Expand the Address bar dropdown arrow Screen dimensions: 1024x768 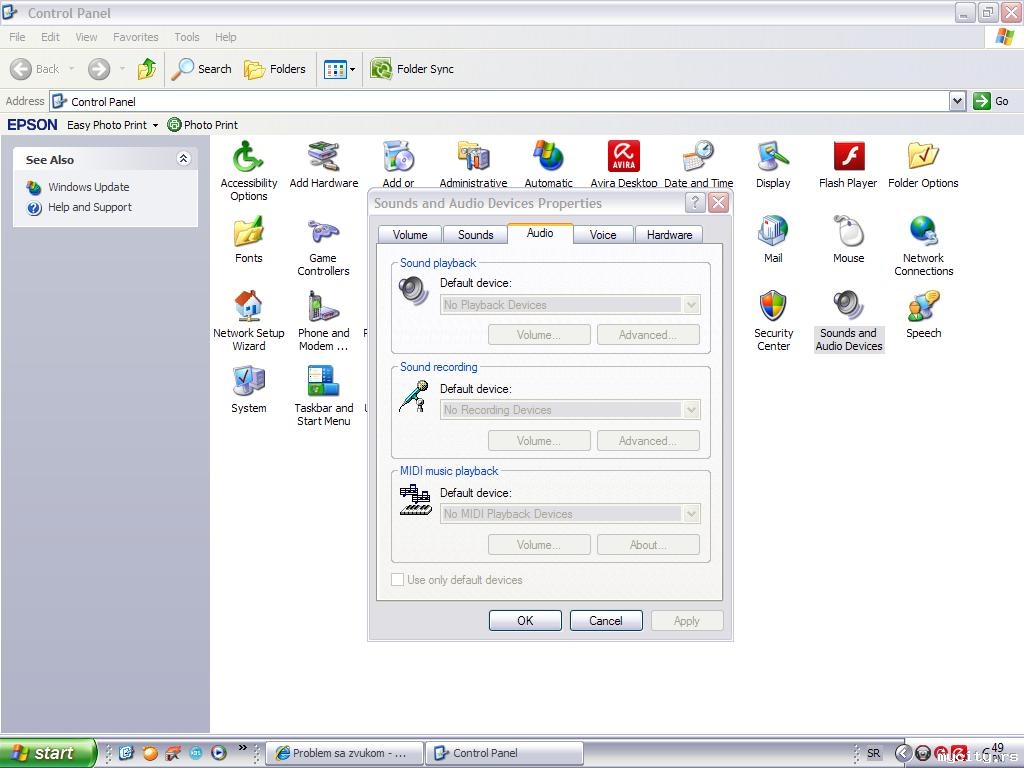(x=957, y=101)
